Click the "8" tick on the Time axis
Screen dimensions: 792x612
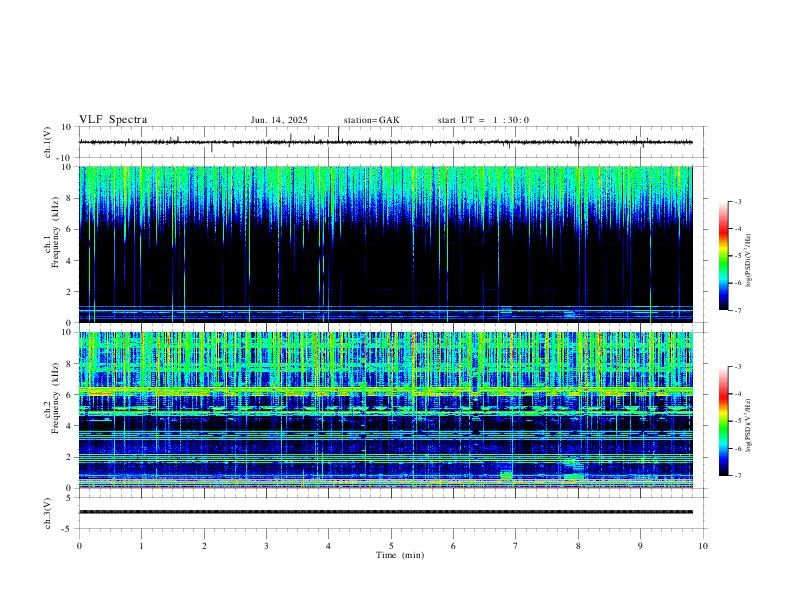coord(578,546)
